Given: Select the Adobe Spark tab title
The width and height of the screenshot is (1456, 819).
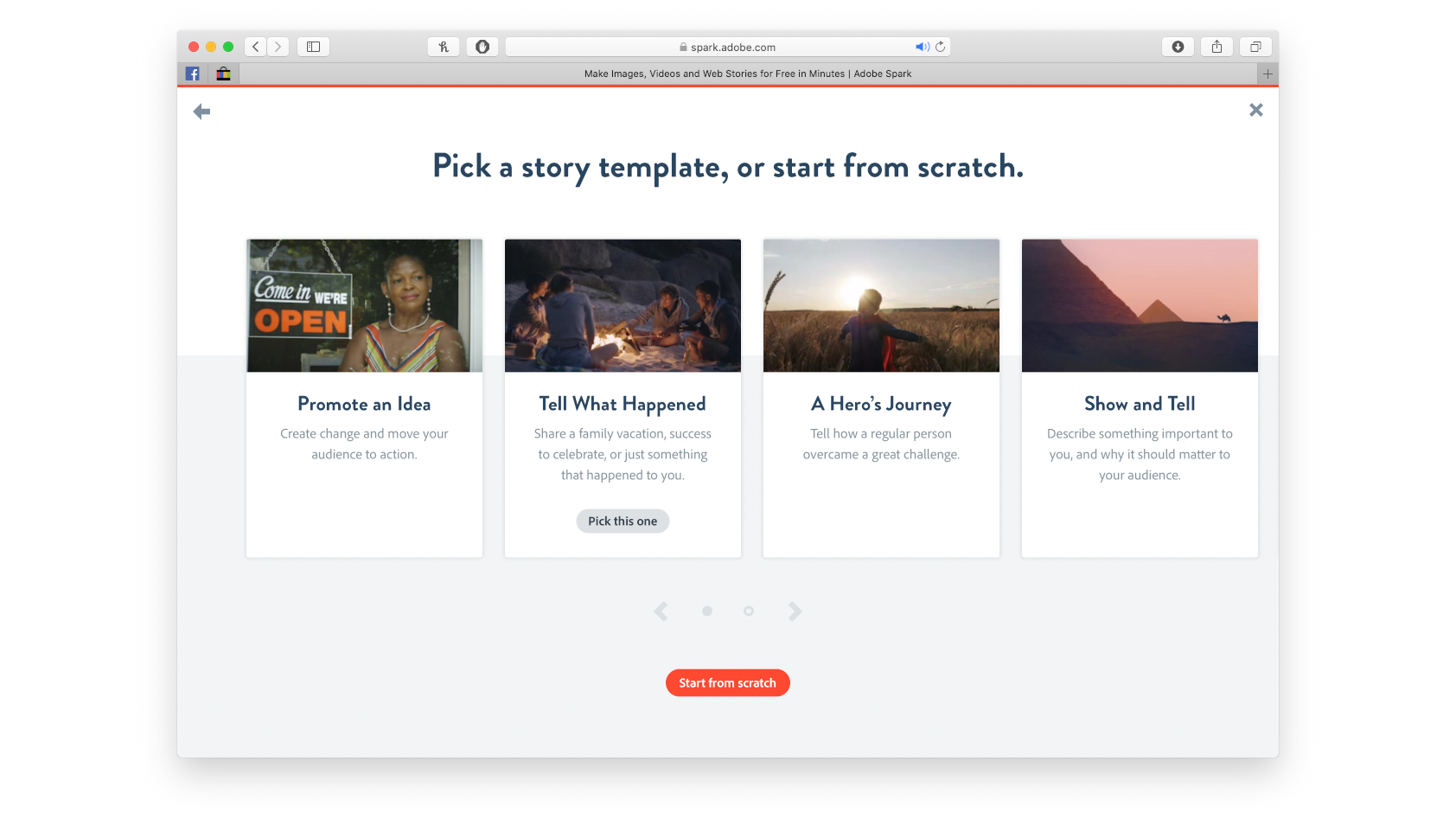Looking at the screenshot, I should click(748, 74).
